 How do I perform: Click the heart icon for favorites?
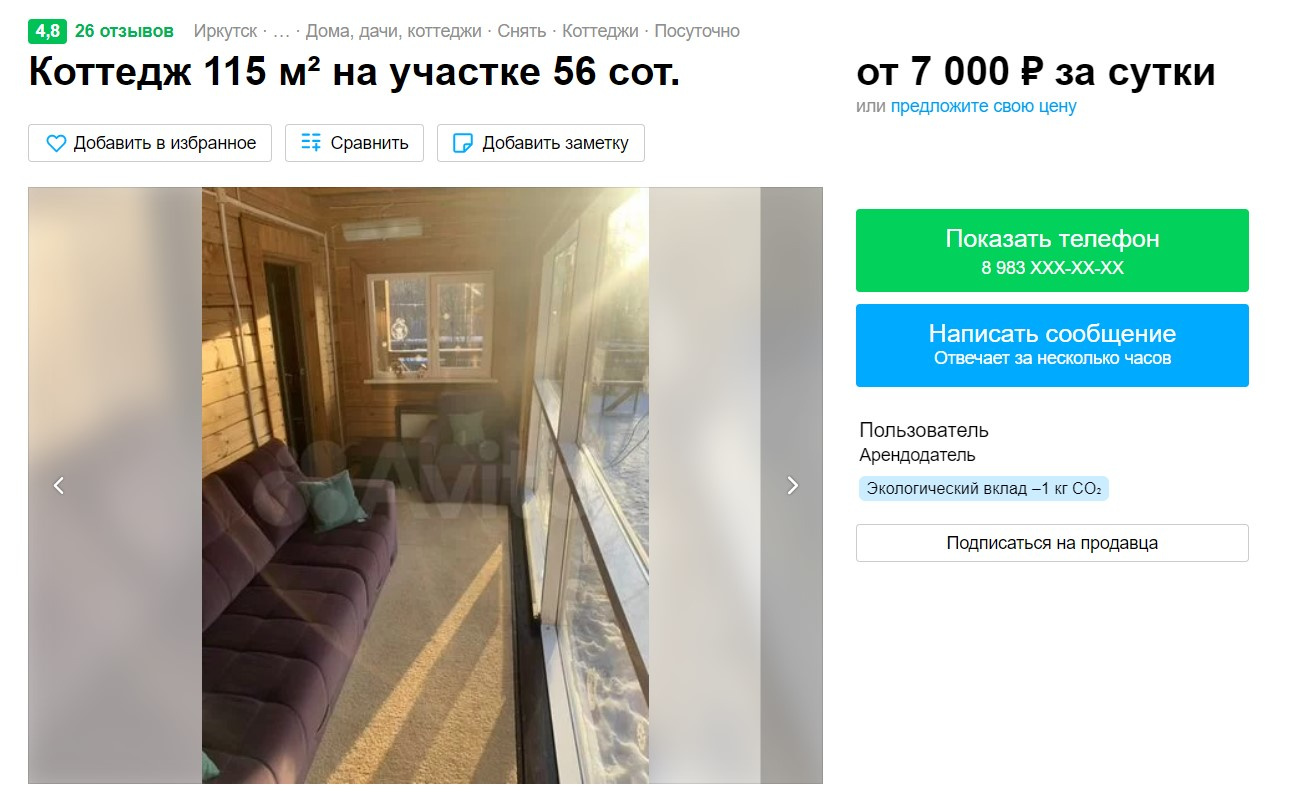[x=56, y=143]
